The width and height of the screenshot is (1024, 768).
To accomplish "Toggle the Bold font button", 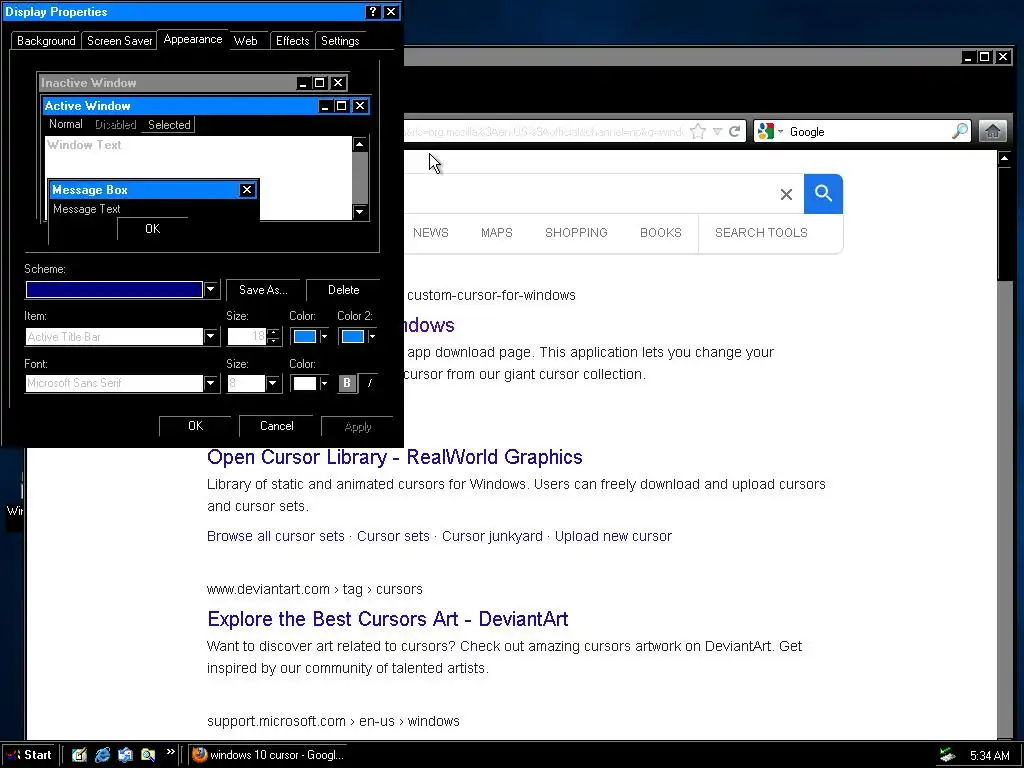I will point(347,383).
